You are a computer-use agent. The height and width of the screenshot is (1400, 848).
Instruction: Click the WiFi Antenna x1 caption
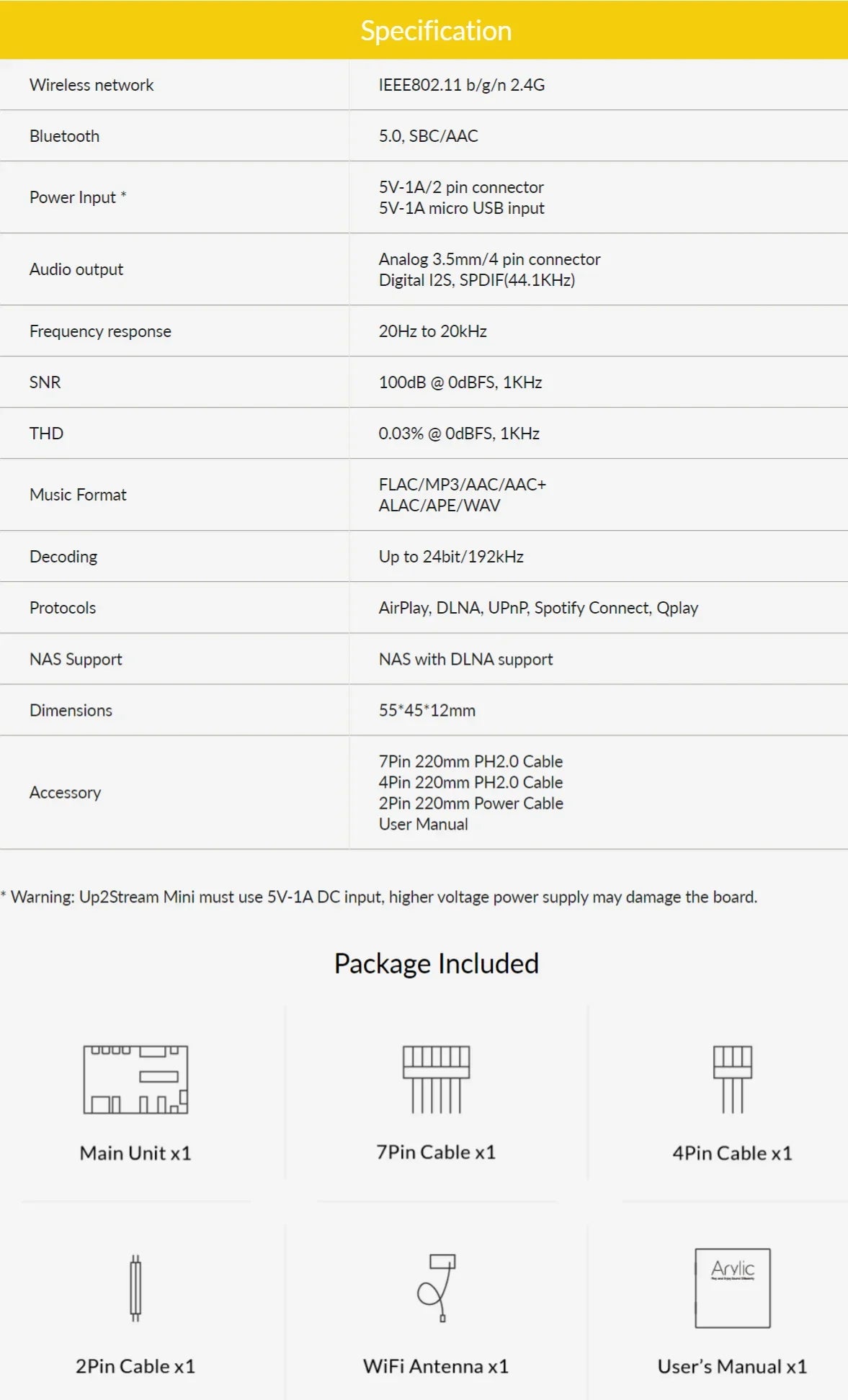pos(436,1366)
